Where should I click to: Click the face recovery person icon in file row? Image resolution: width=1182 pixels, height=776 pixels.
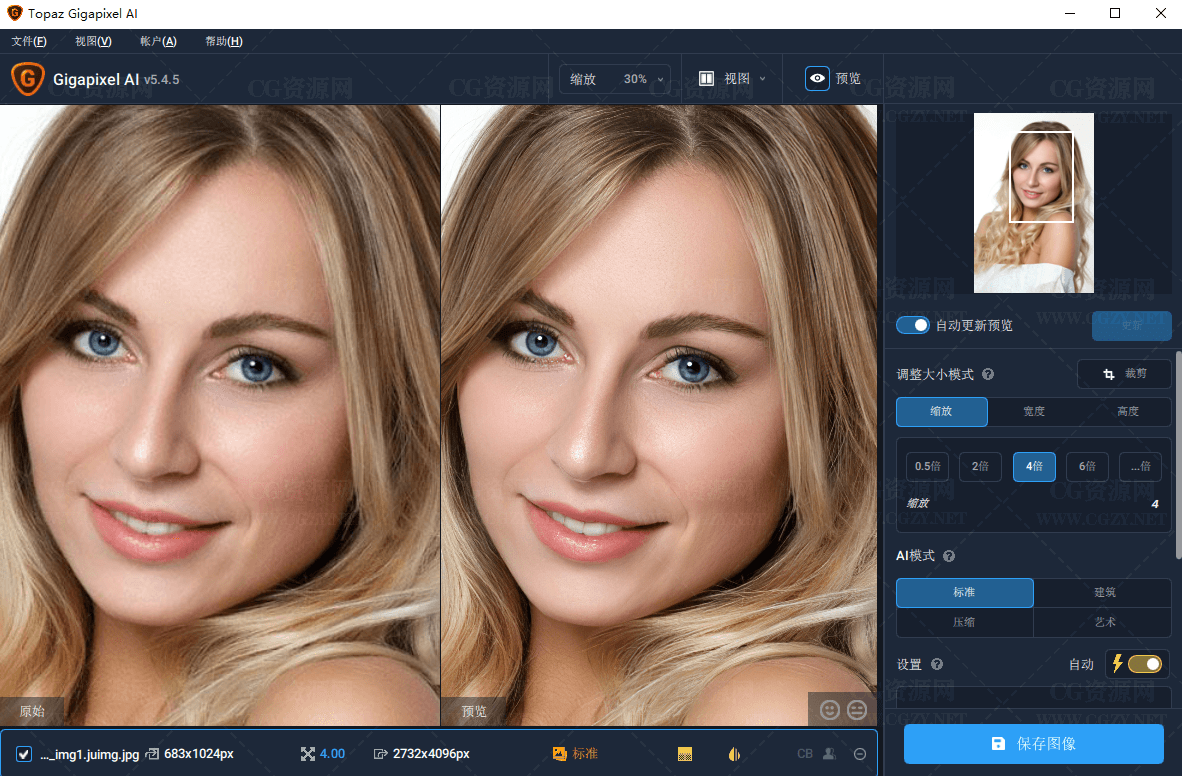[829, 754]
